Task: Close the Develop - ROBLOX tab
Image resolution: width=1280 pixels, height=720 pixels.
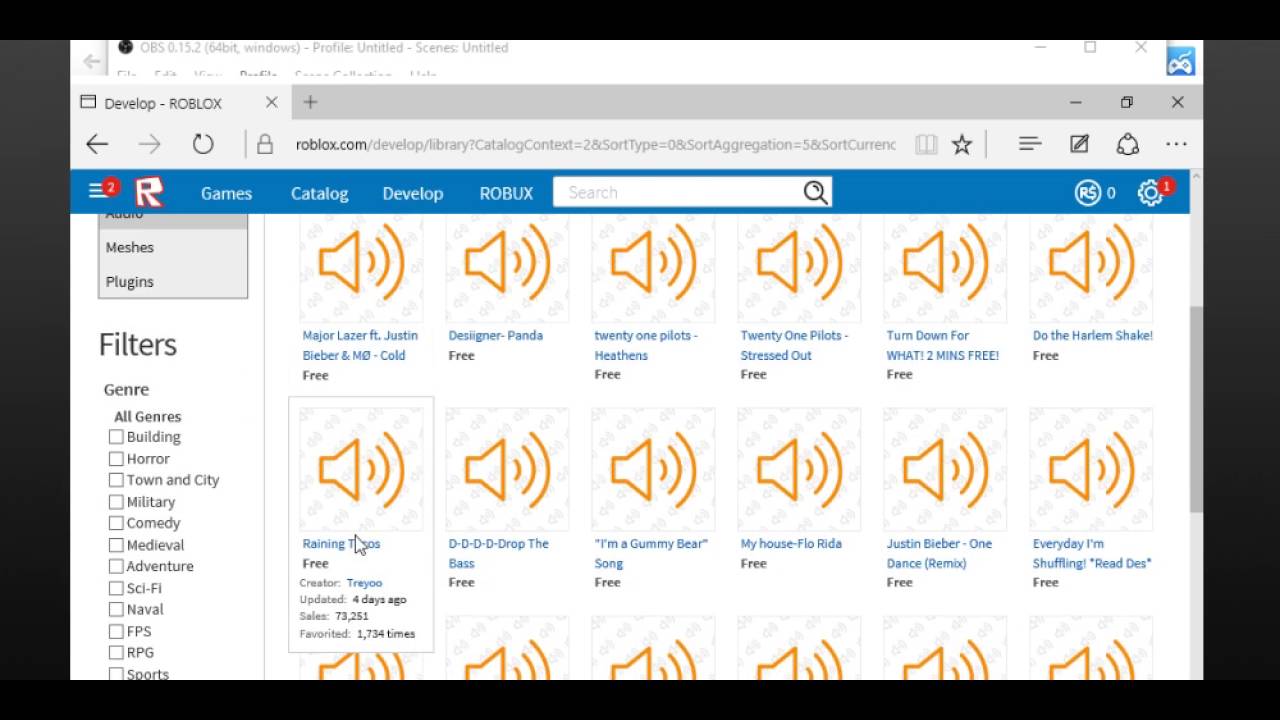Action: coord(271,102)
